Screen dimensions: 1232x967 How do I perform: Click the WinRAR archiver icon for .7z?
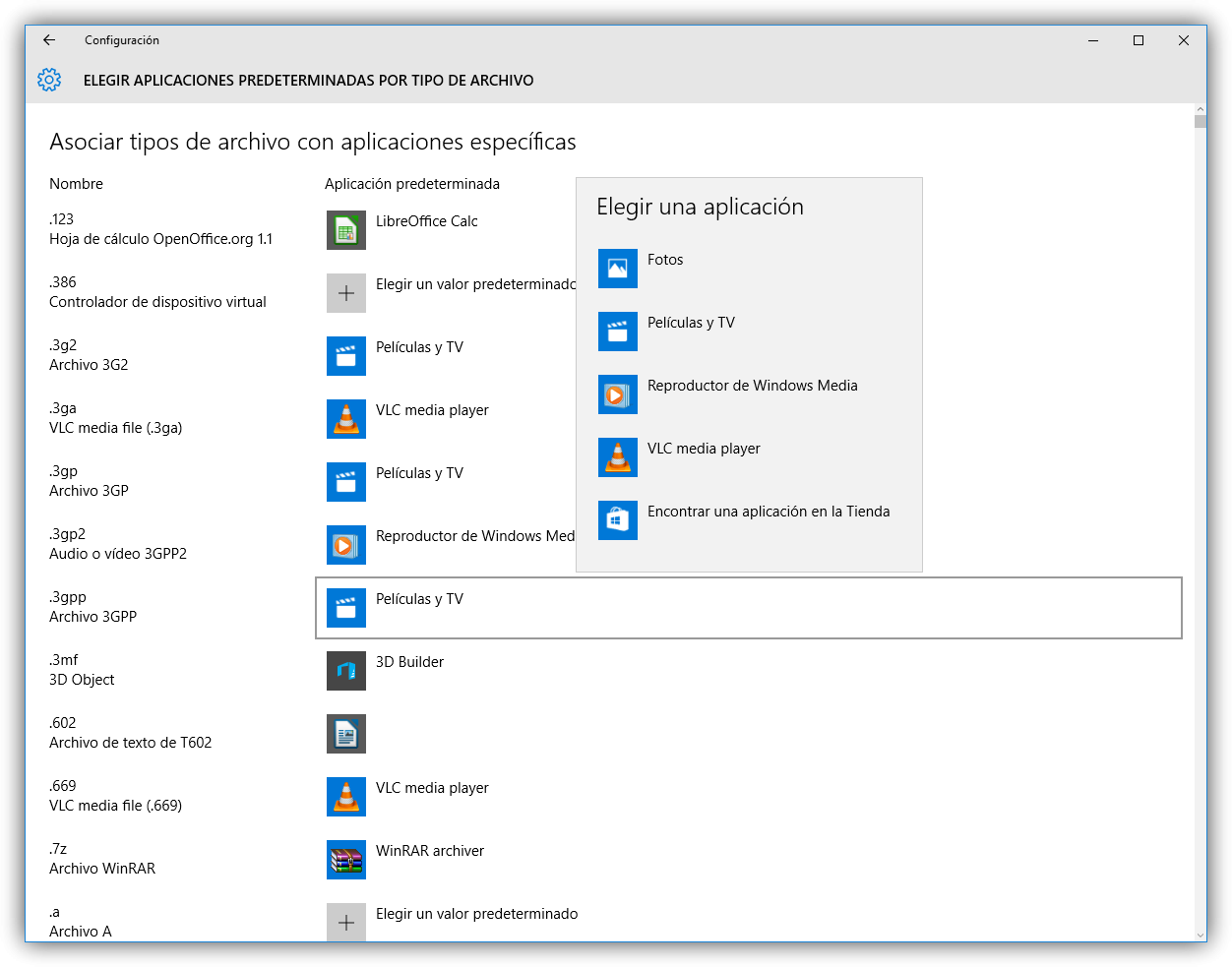[345, 860]
